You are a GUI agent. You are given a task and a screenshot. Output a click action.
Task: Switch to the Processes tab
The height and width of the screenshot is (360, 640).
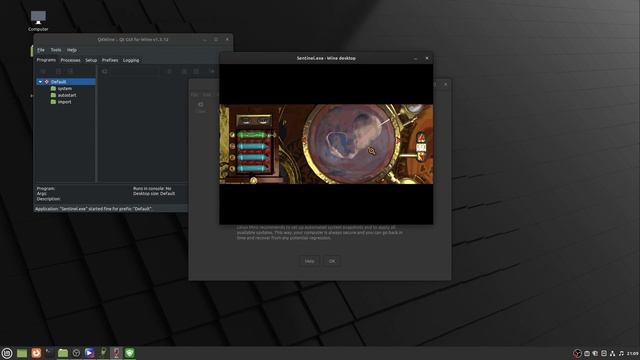coord(70,60)
